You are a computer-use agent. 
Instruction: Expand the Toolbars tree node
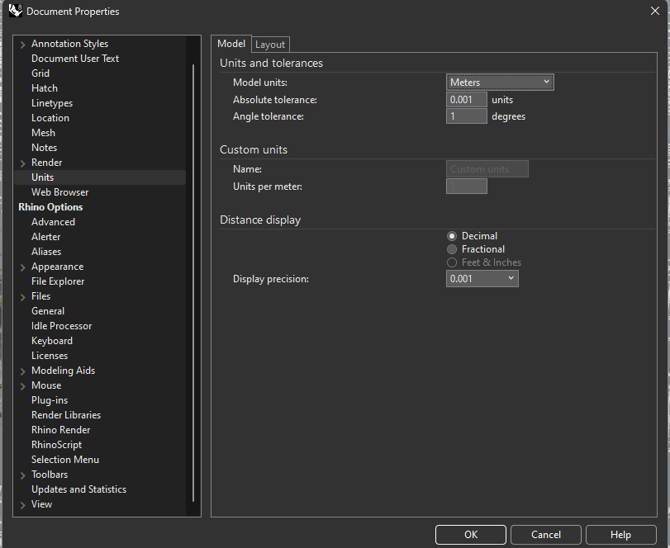[x=23, y=475]
